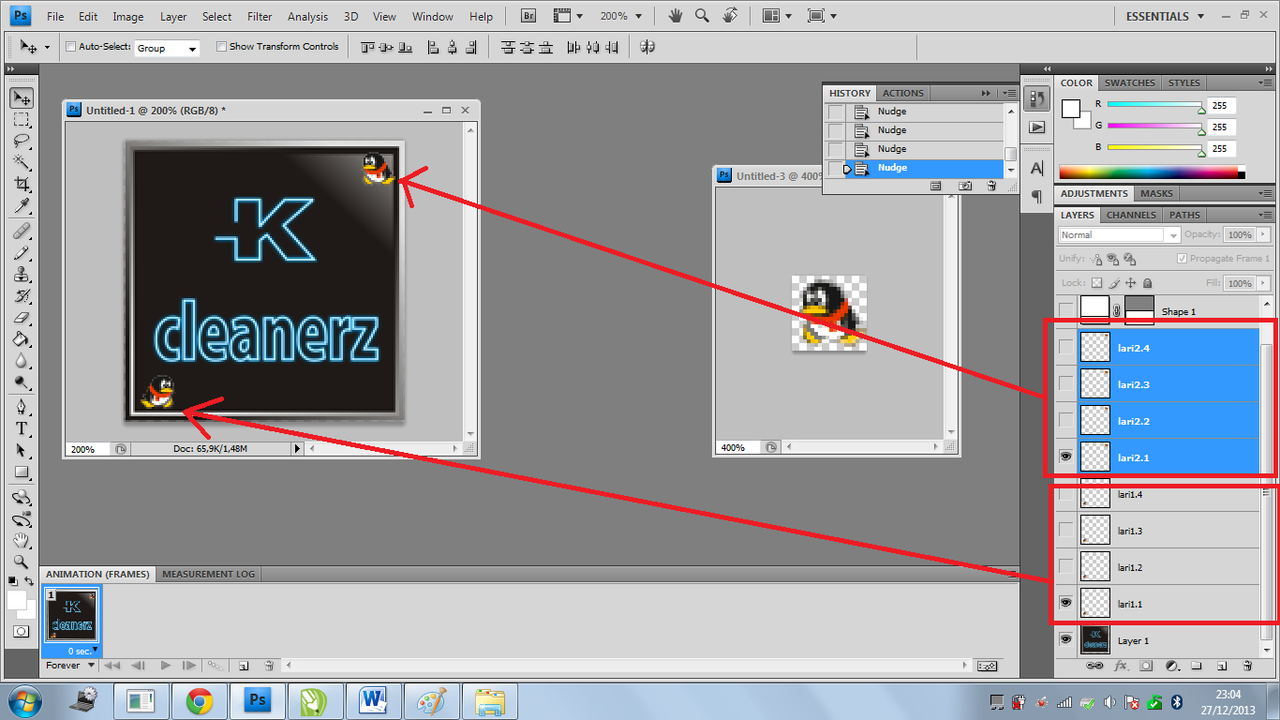Open the Normal blend mode dropdown
The width and height of the screenshot is (1280, 720).
point(1119,235)
